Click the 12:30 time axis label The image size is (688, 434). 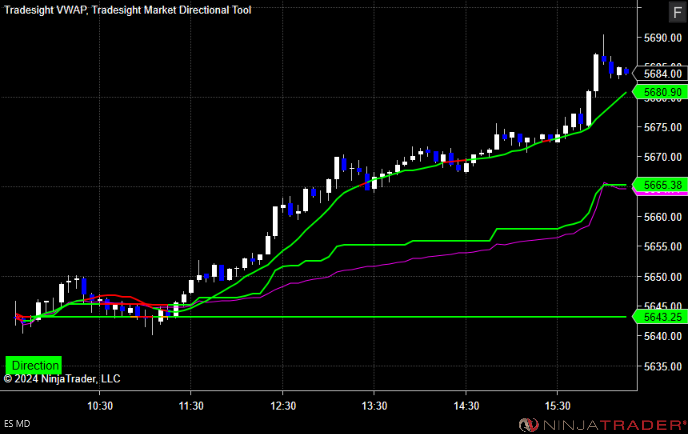click(x=283, y=406)
